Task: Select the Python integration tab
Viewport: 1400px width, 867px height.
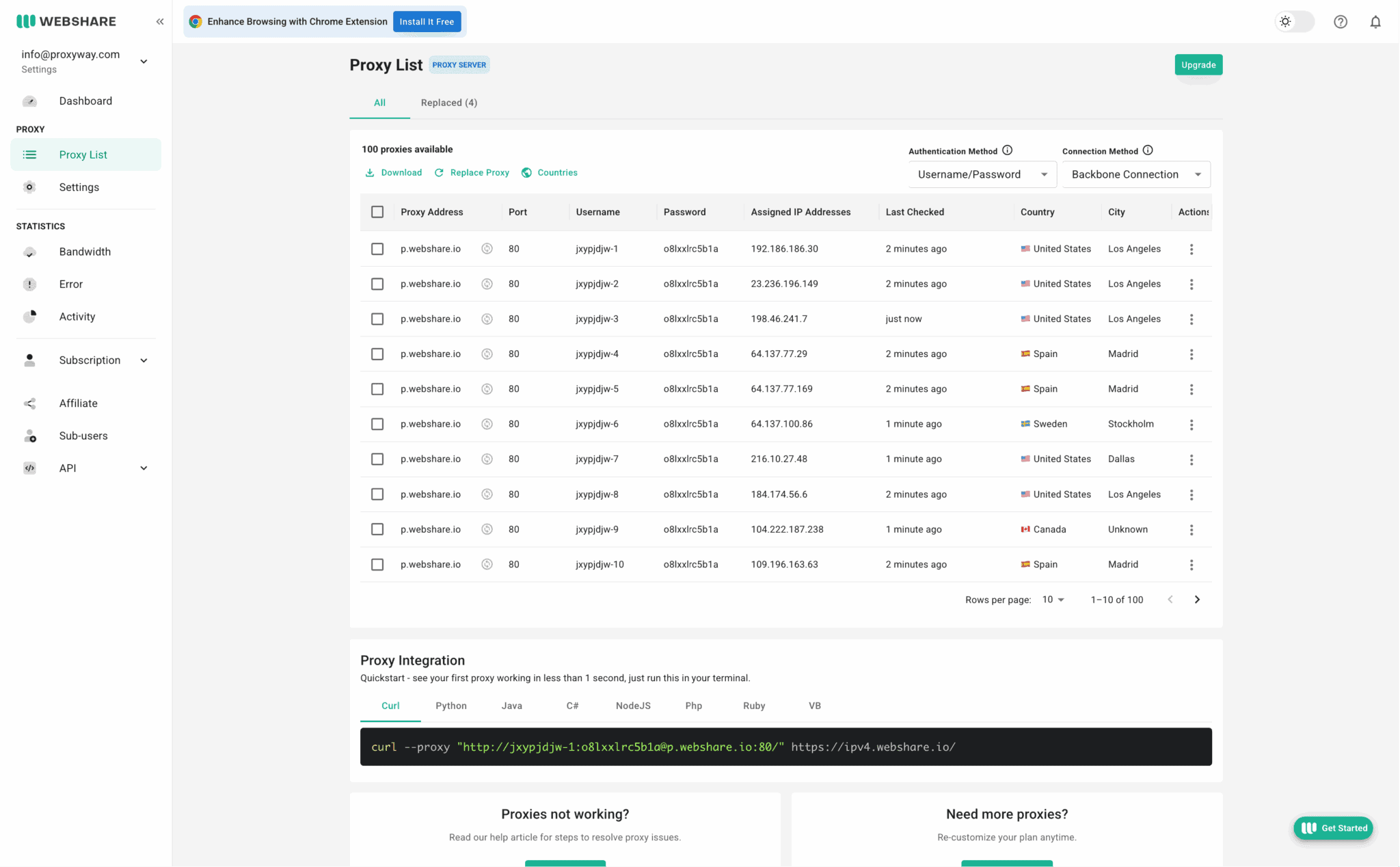Action: point(450,705)
